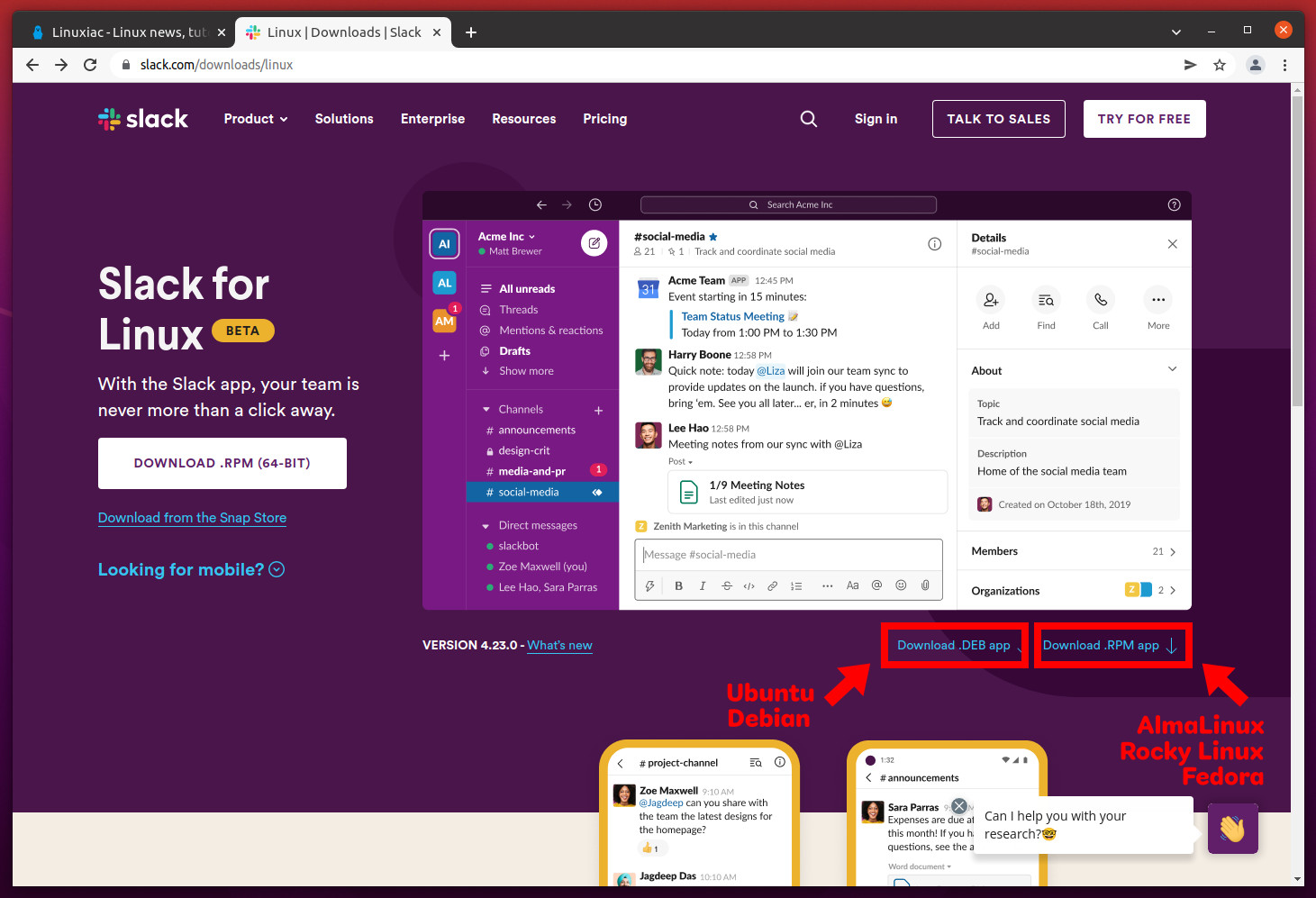Click the add workspace plus icon in the sidebar
1316x898 pixels.
click(444, 356)
